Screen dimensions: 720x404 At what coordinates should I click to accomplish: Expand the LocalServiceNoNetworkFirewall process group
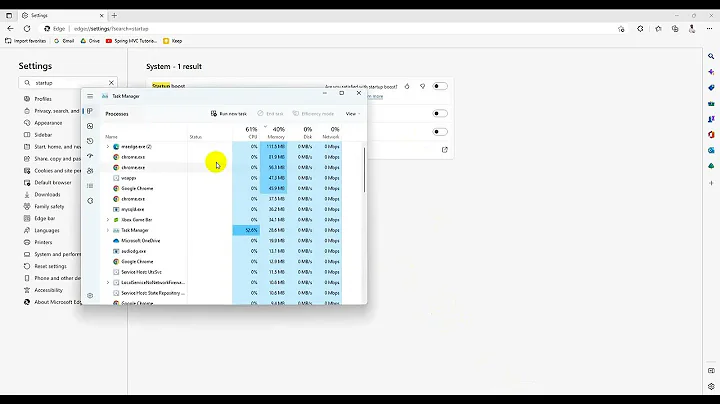[x=108, y=283]
